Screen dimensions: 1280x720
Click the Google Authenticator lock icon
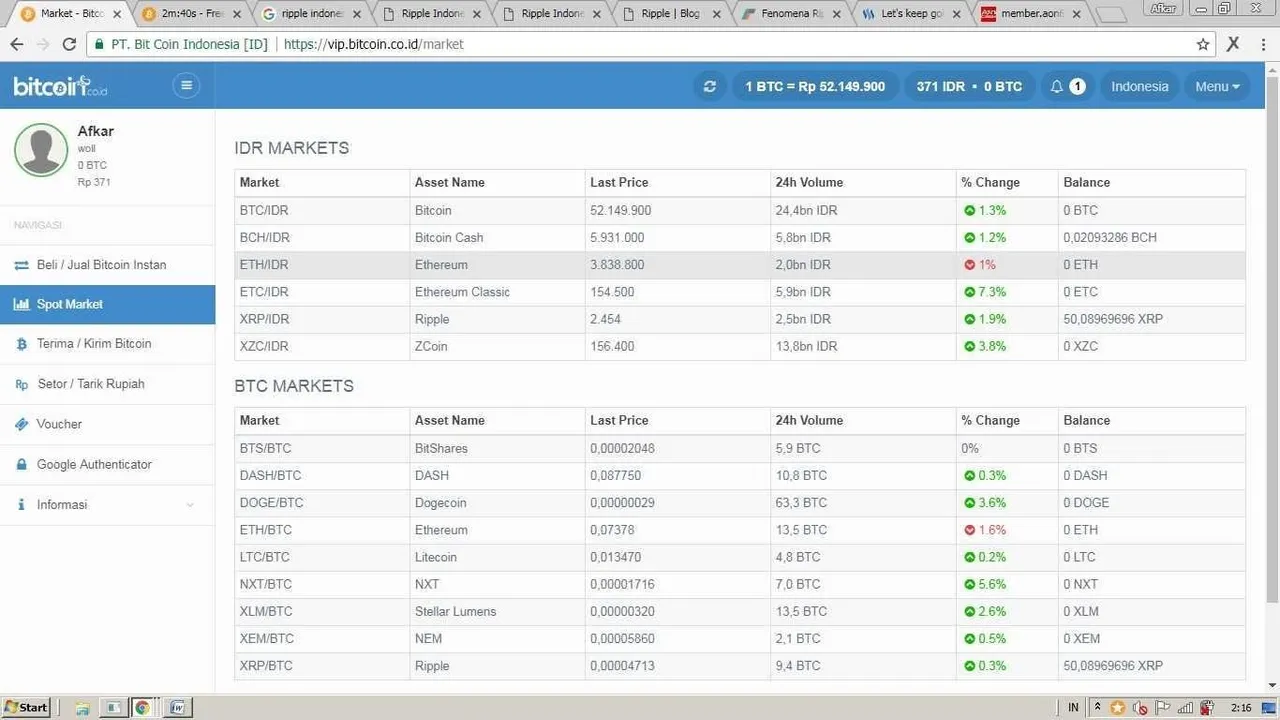coord(21,464)
